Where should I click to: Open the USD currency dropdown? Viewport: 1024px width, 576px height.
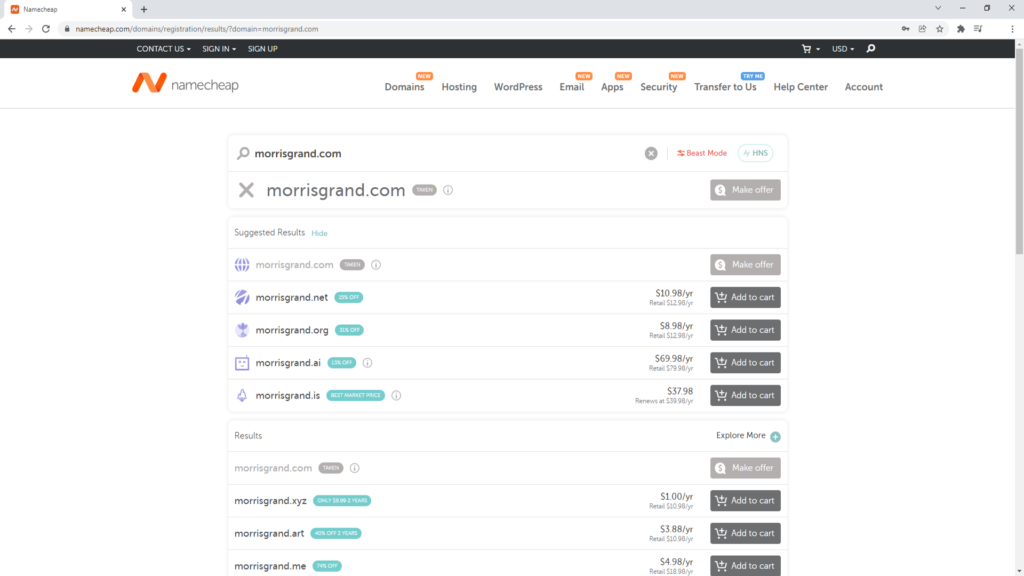point(842,49)
